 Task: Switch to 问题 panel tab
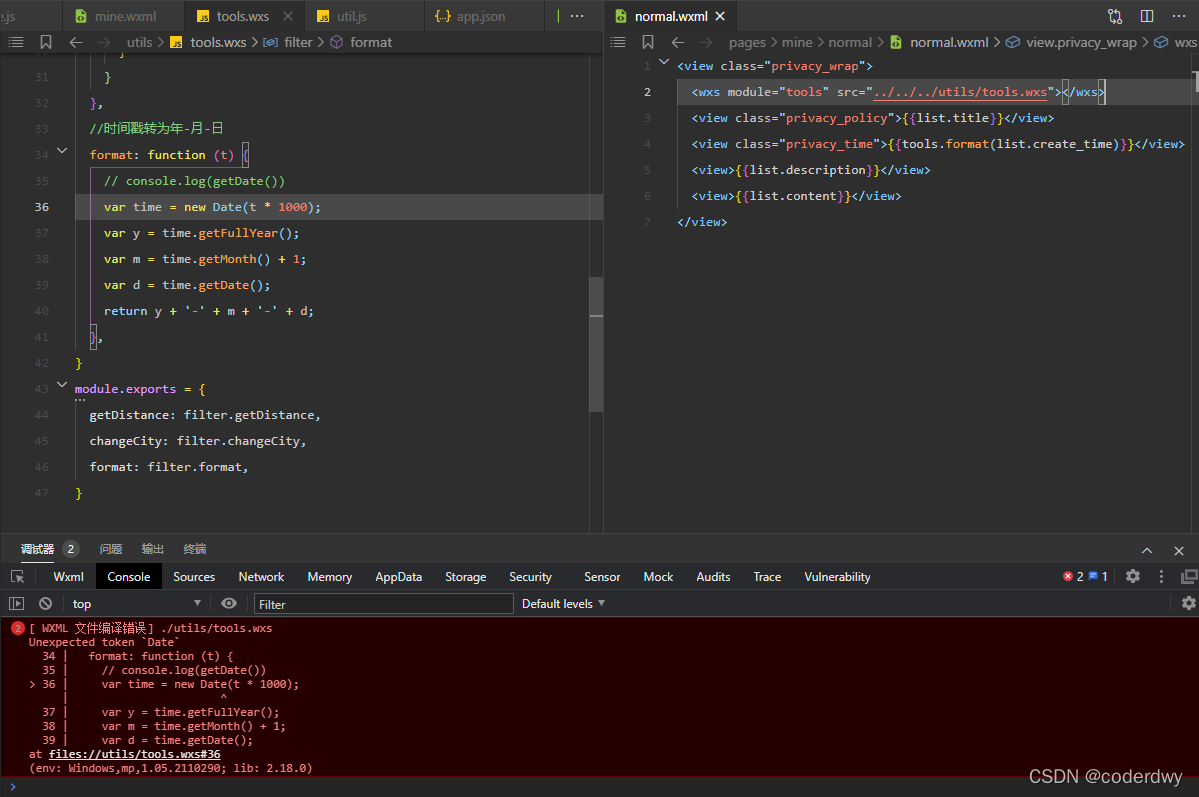(x=111, y=549)
